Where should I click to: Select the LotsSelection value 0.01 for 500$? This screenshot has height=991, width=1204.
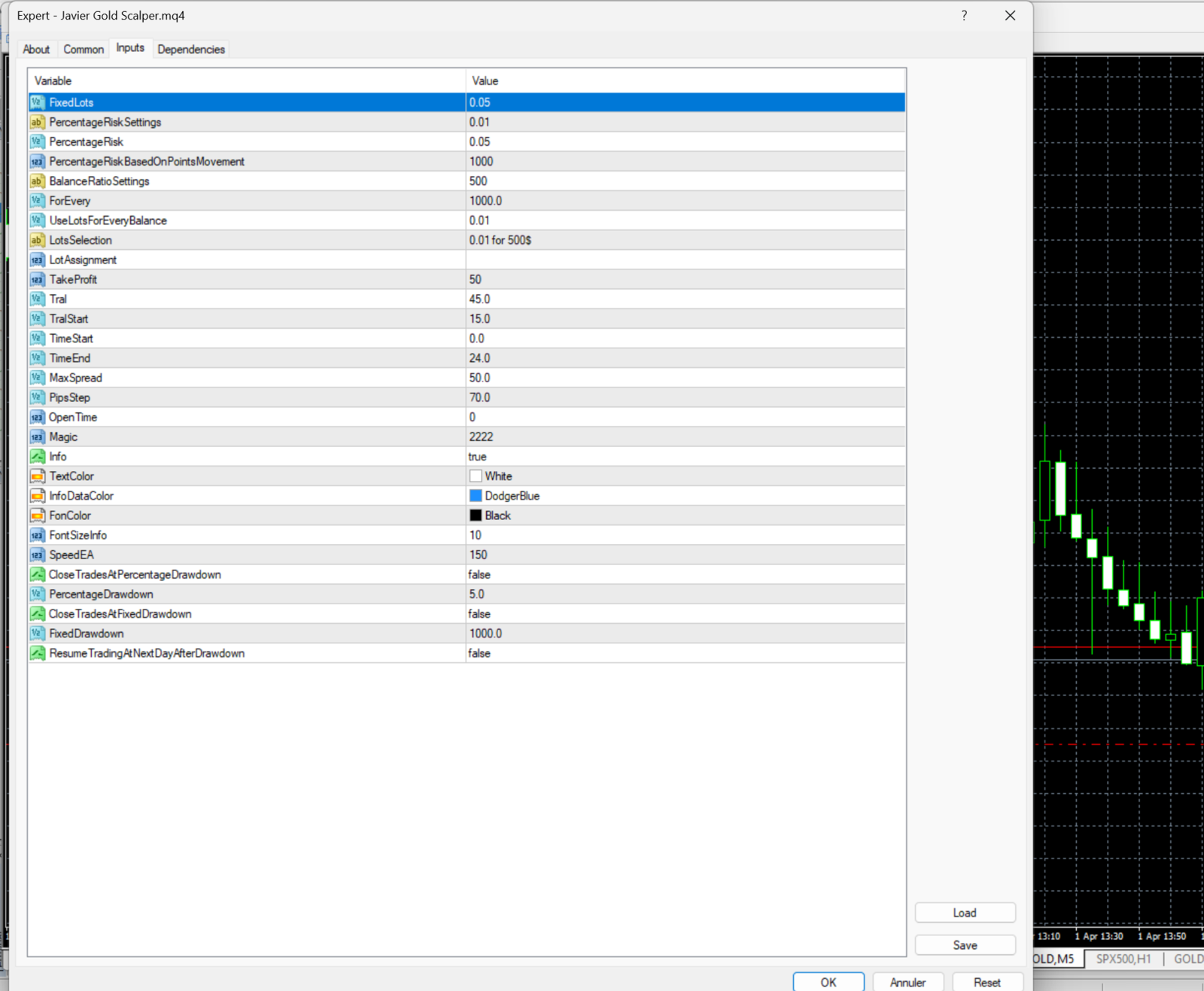[x=686, y=240]
